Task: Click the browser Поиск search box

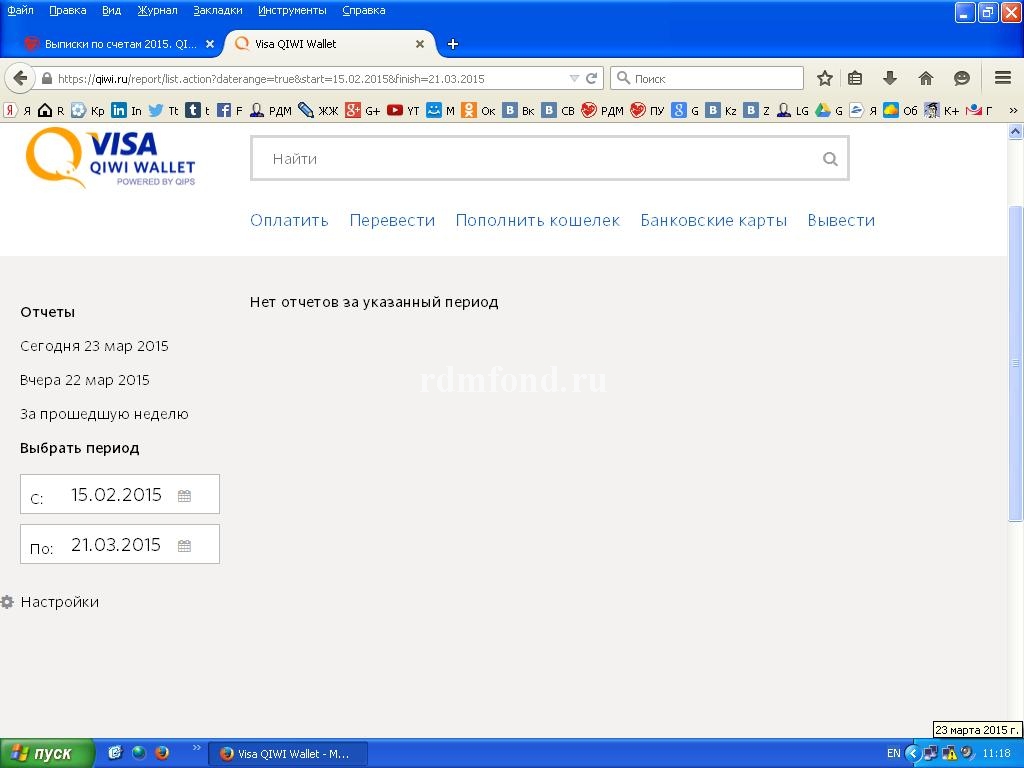Action: (707, 78)
